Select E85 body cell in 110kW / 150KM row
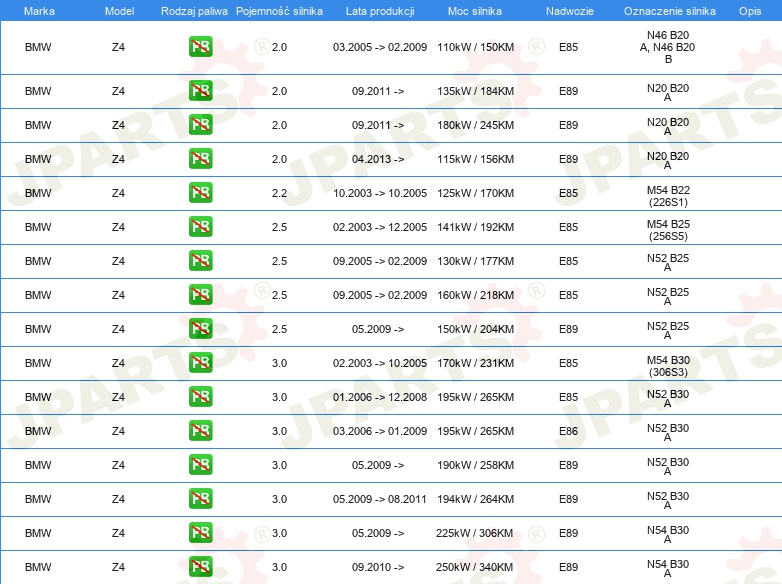 (569, 47)
